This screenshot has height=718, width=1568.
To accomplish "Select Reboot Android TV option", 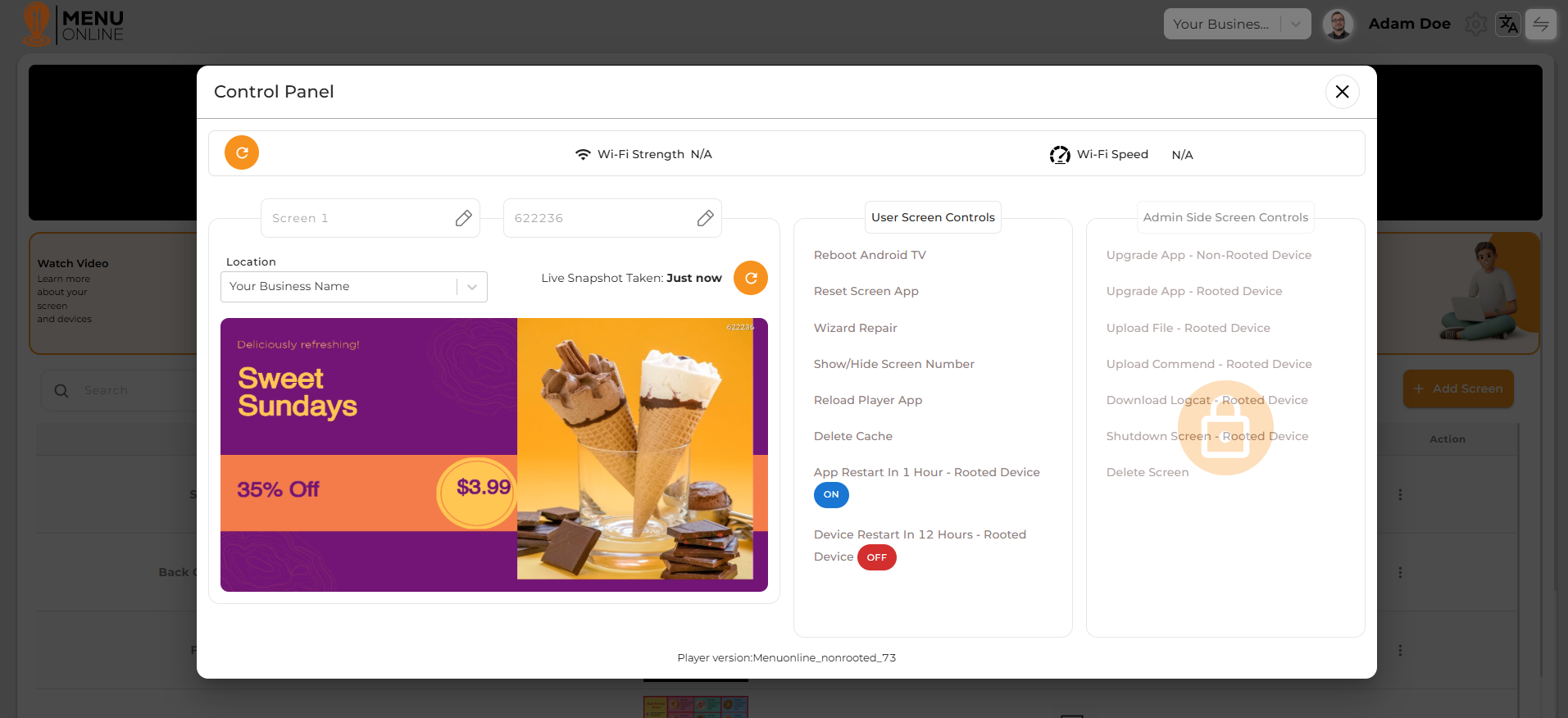I will click(870, 255).
